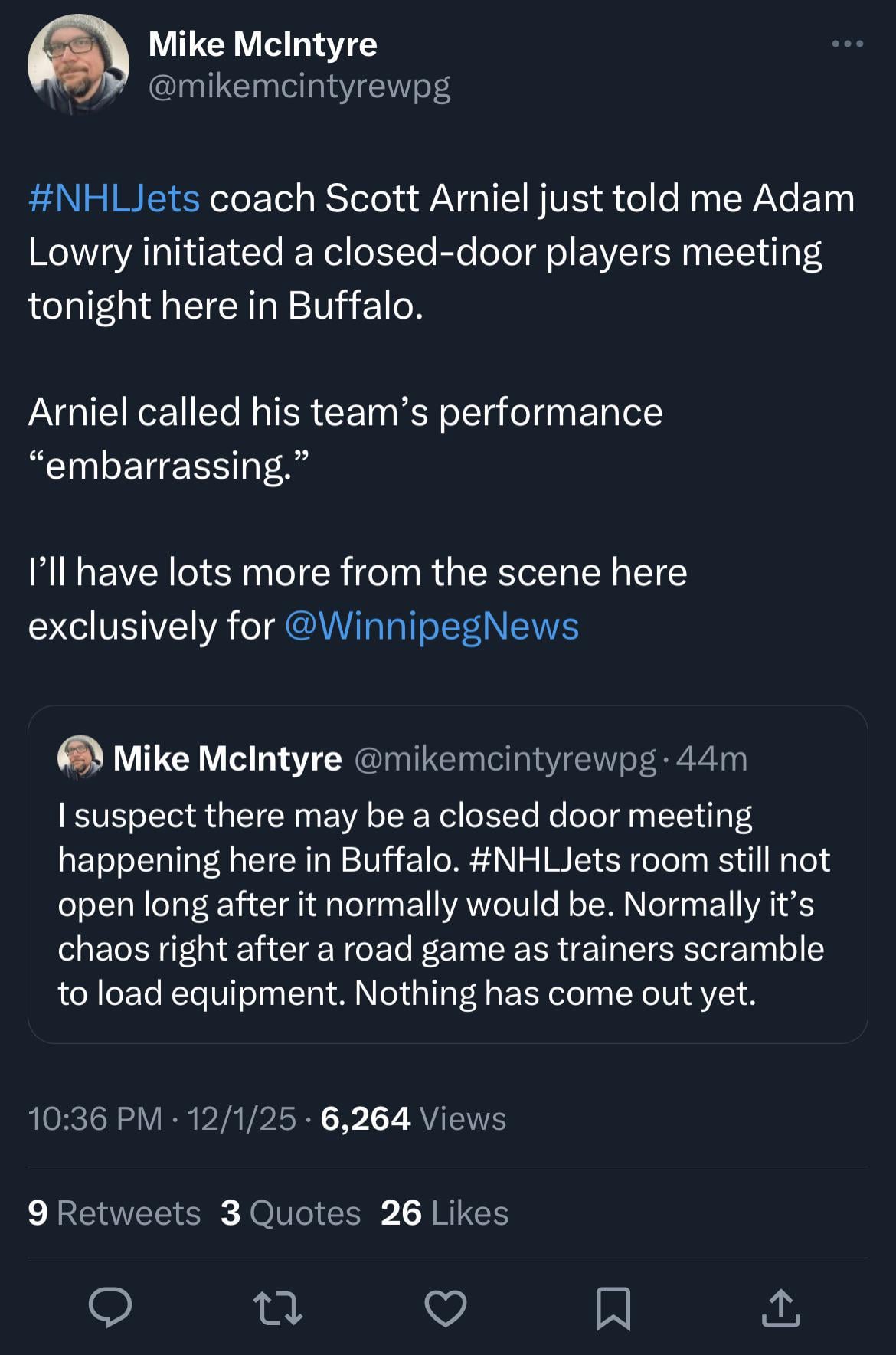Image resolution: width=896 pixels, height=1355 pixels.
Task: Tap the 6,264 Views count
Action: tap(413, 1118)
